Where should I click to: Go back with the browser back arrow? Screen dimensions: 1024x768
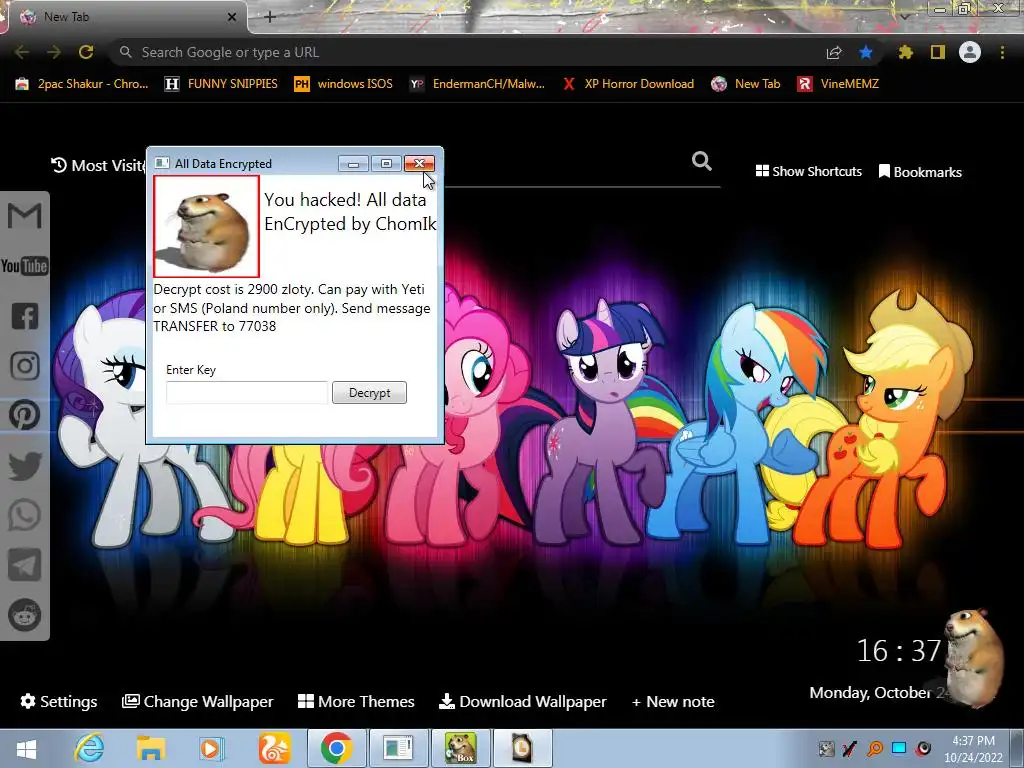coord(22,52)
